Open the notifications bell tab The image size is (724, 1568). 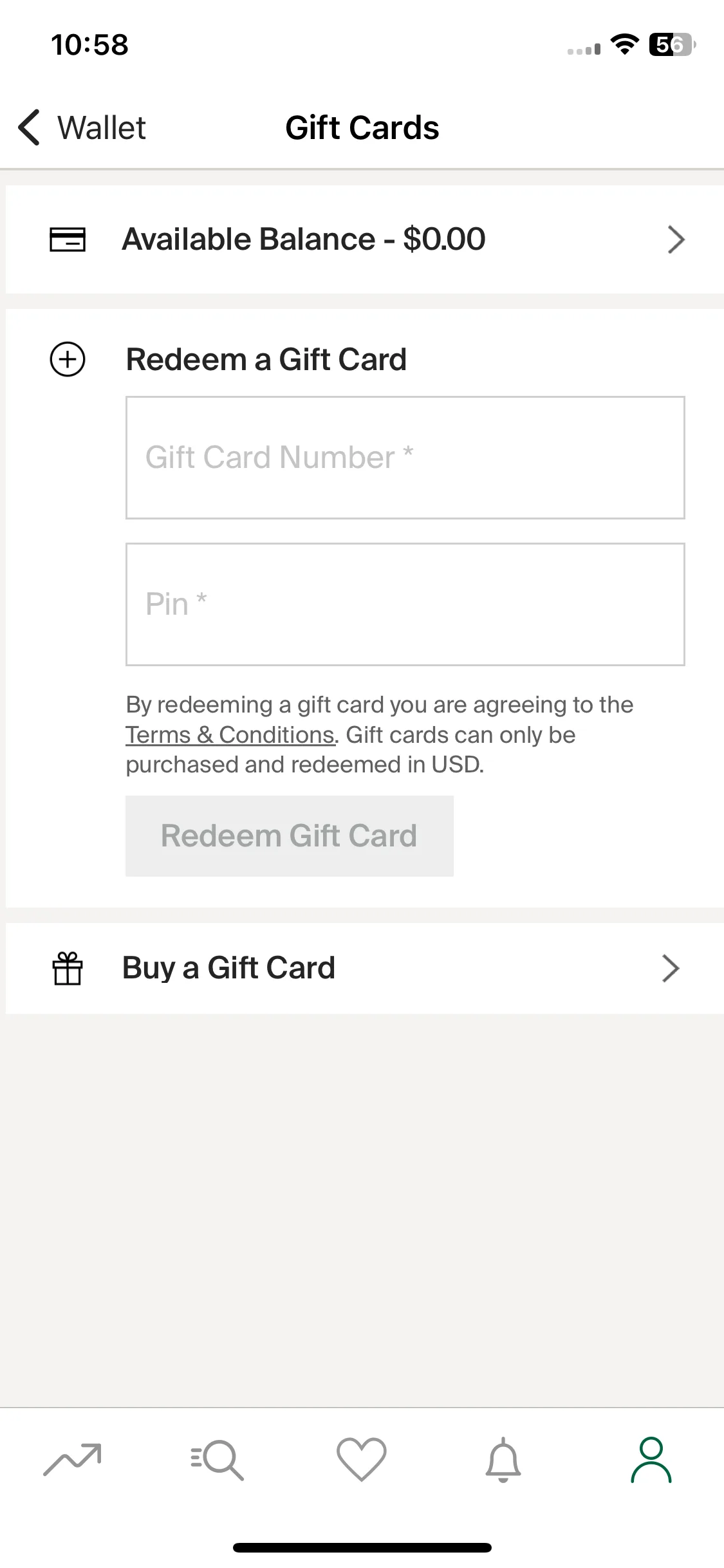[503, 1459]
